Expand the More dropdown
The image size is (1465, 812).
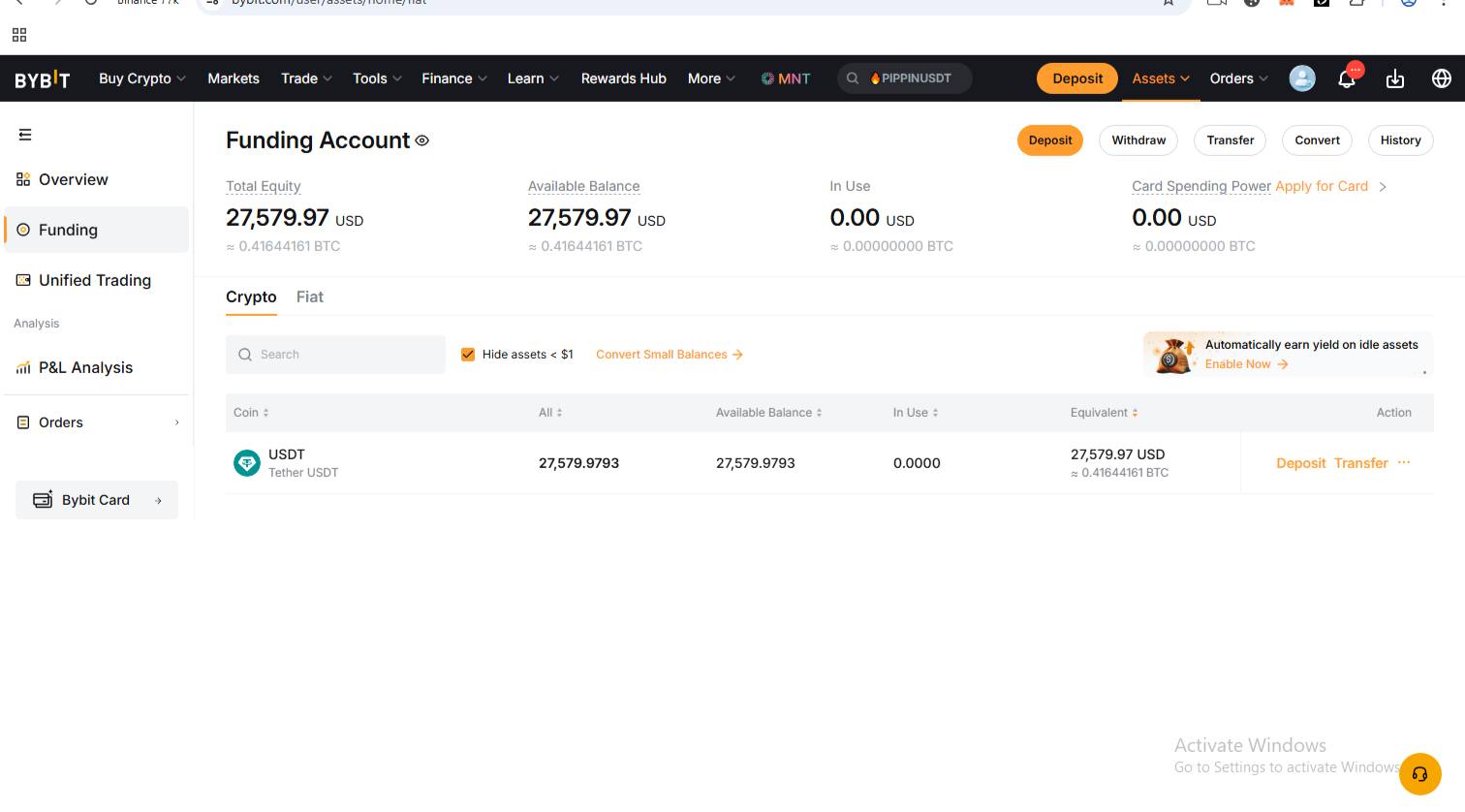tap(711, 78)
